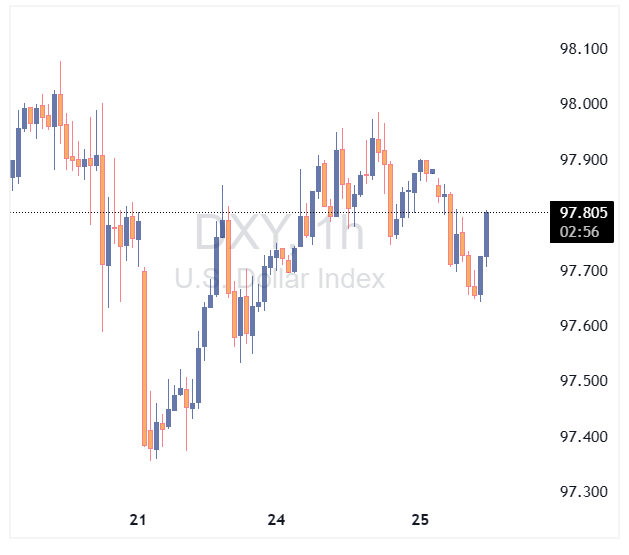Click the 97.400 price scale label
Screen dimensions: 629x555
pos(584,437)
